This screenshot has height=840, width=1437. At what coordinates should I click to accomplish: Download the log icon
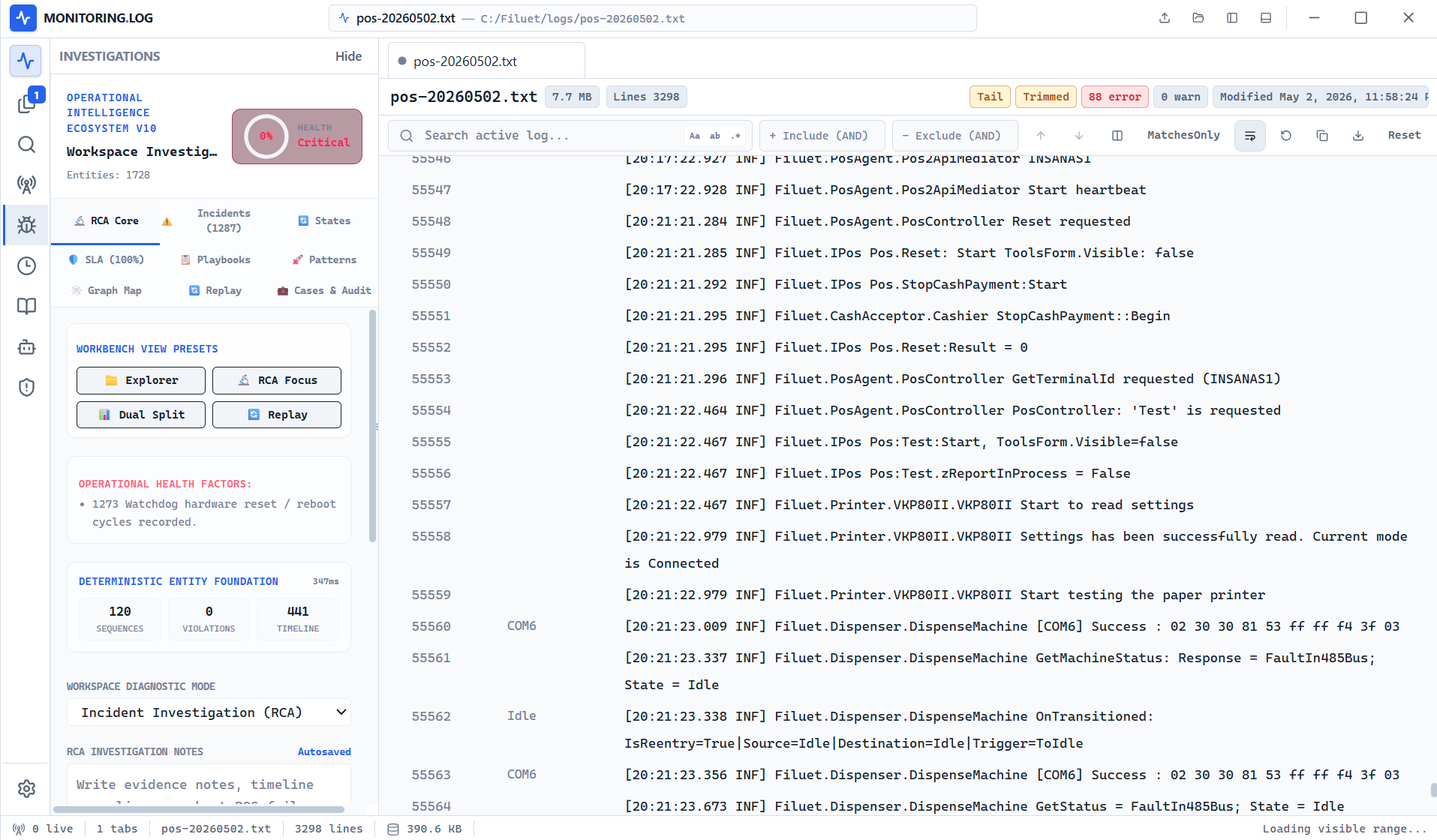point(1358,136)
